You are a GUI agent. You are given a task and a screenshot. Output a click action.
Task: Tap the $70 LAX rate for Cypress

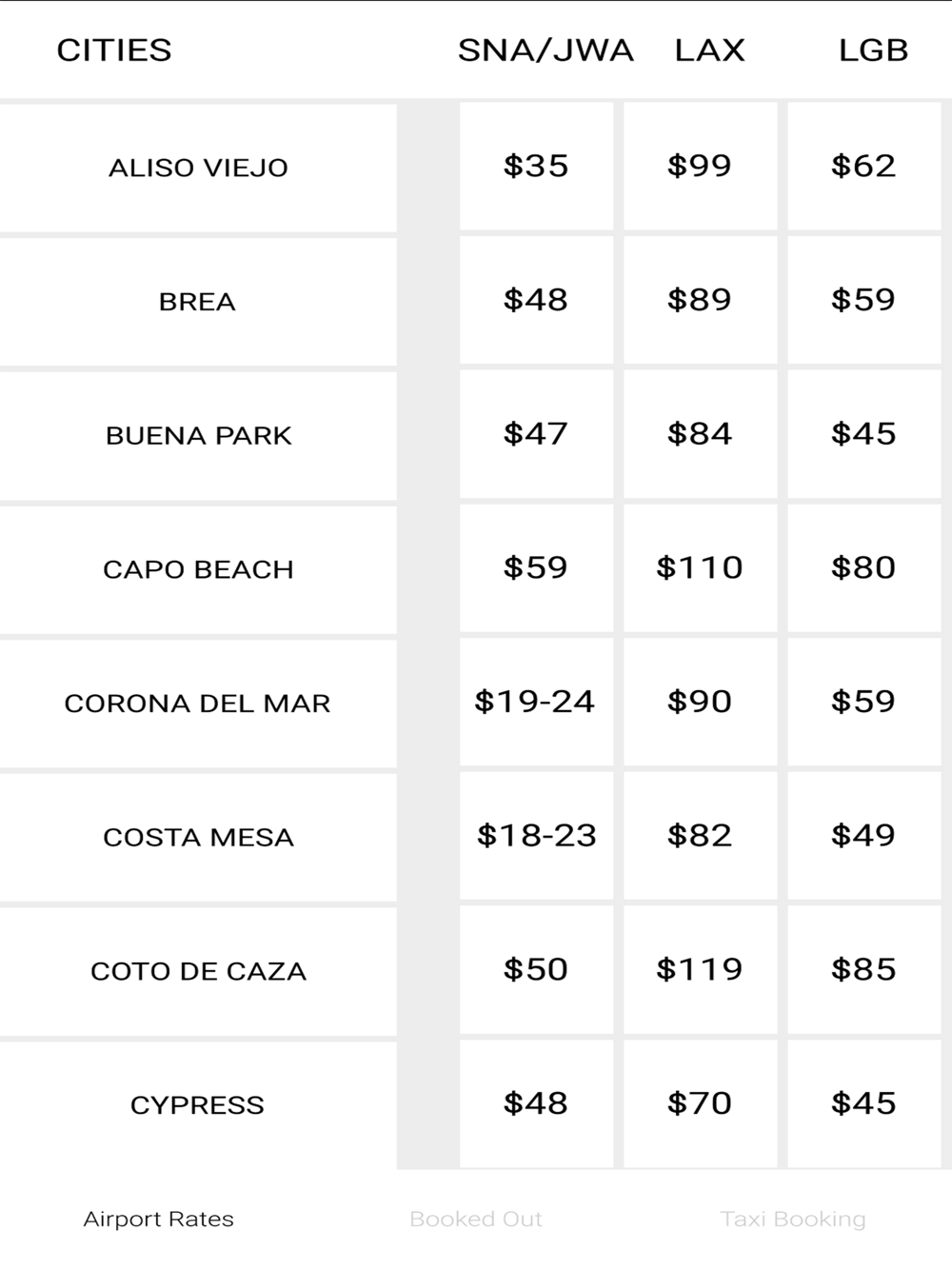(x=700, y=1104)
